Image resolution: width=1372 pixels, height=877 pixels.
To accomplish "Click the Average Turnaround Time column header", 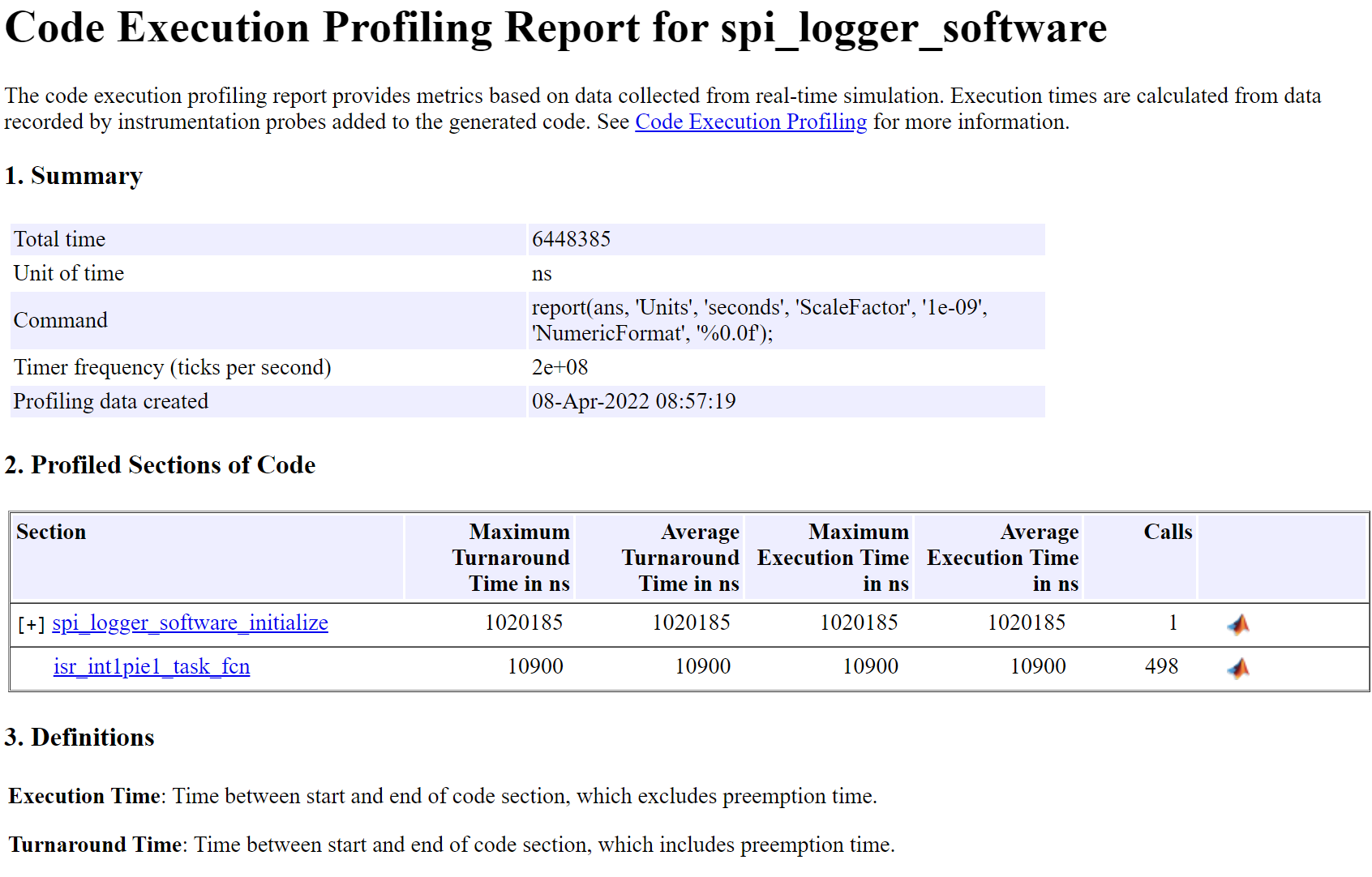I will coord(680,558).
